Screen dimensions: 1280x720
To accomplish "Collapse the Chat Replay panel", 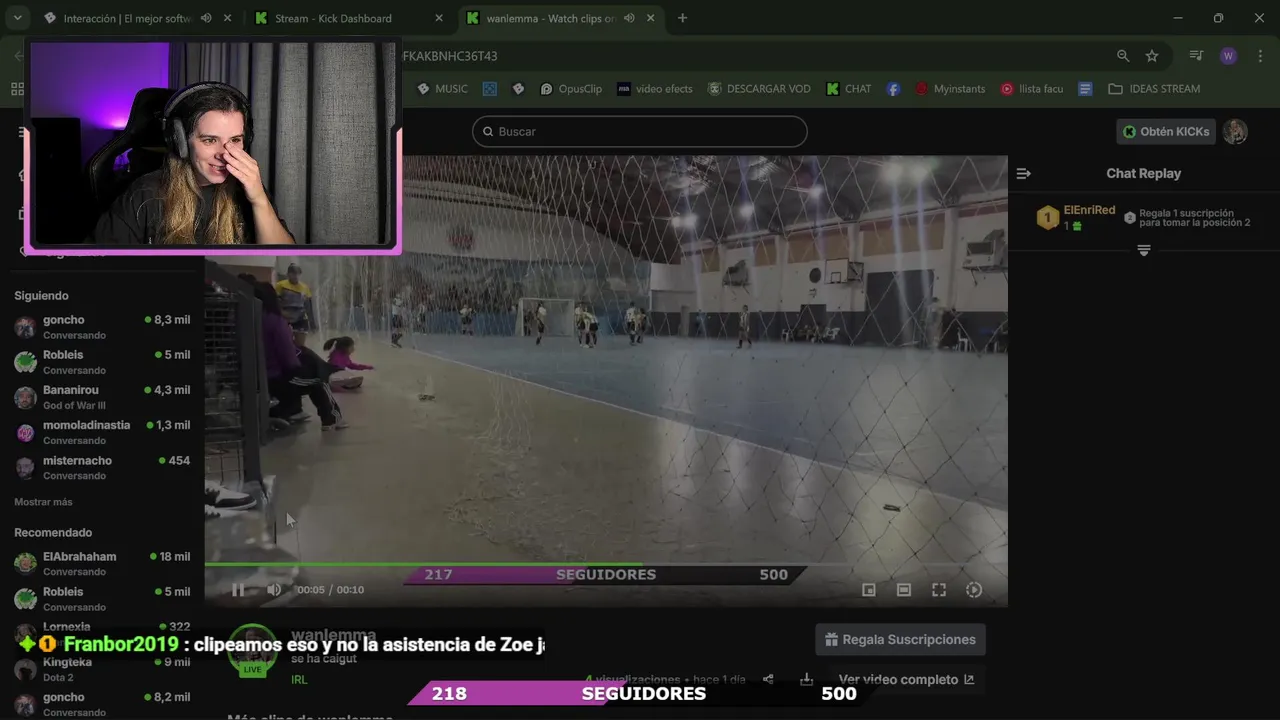I will click(1023, 173).
